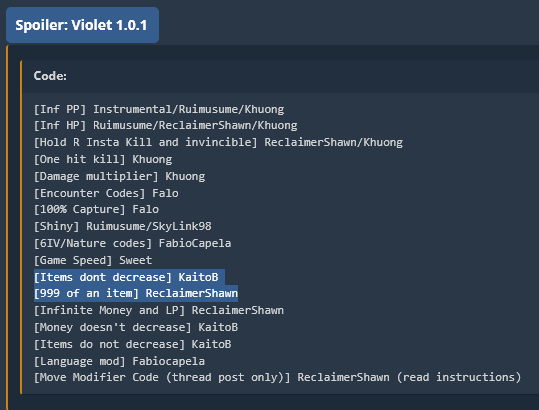Click Items do not decrease KaitoB line

[x=132, y=344]
